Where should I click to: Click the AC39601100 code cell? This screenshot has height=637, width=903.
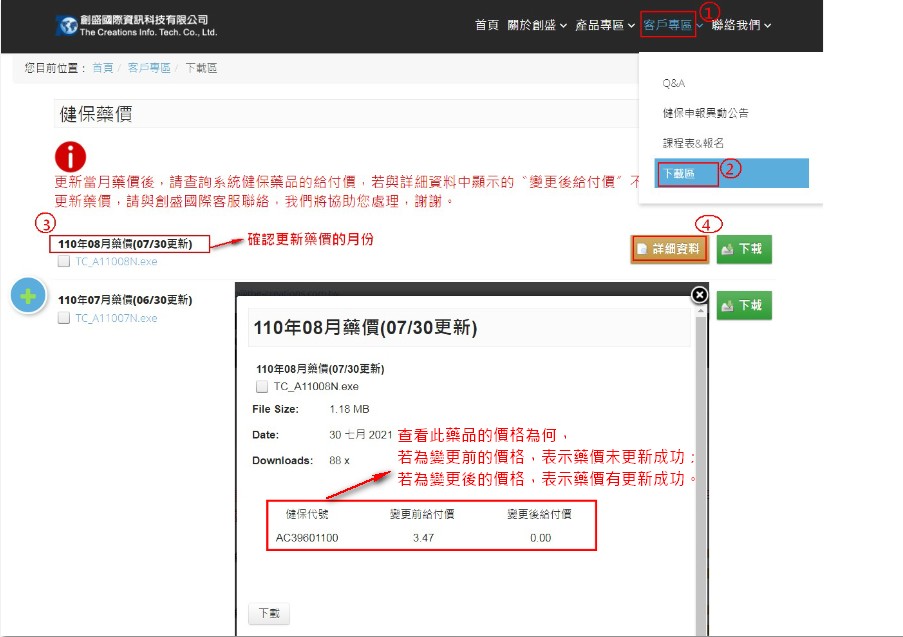307,538
